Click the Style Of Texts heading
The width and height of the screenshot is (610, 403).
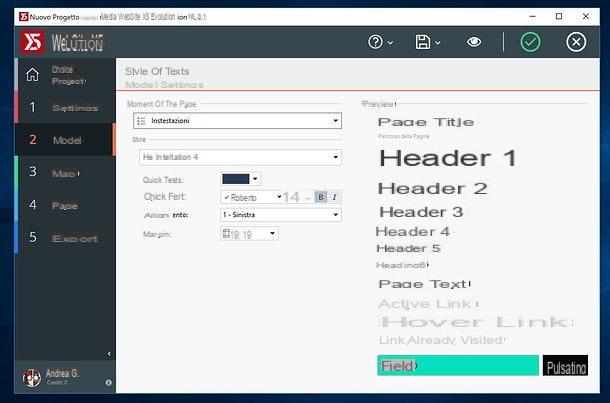pos(157,72)
